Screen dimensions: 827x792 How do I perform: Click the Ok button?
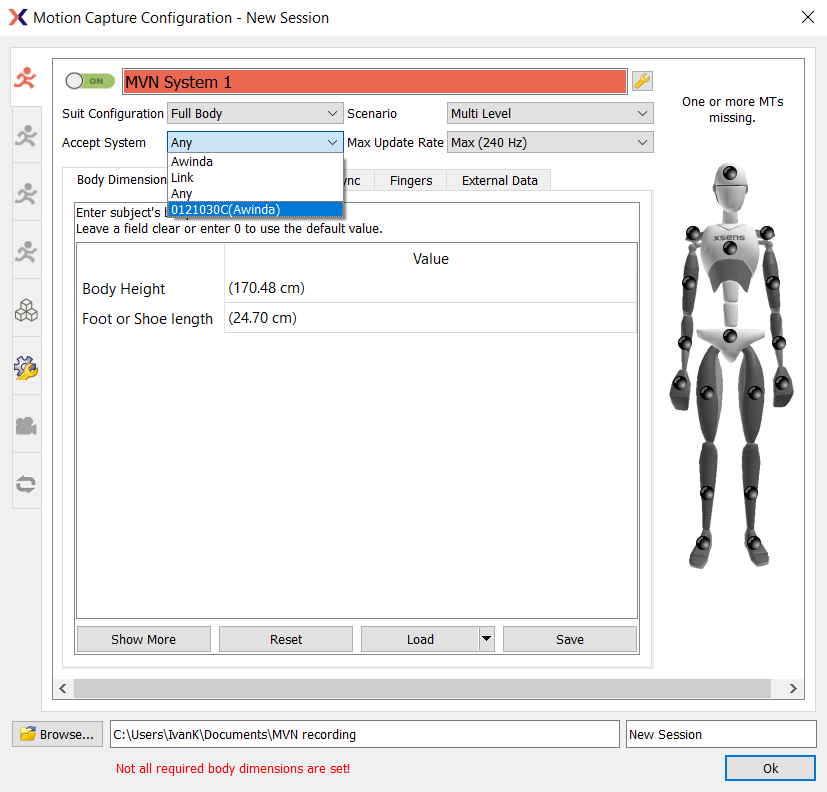coord(770,768)
